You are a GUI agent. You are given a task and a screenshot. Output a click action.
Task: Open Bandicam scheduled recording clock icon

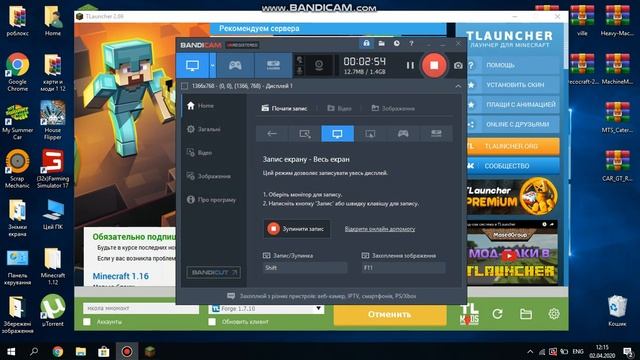pos(396,43)
